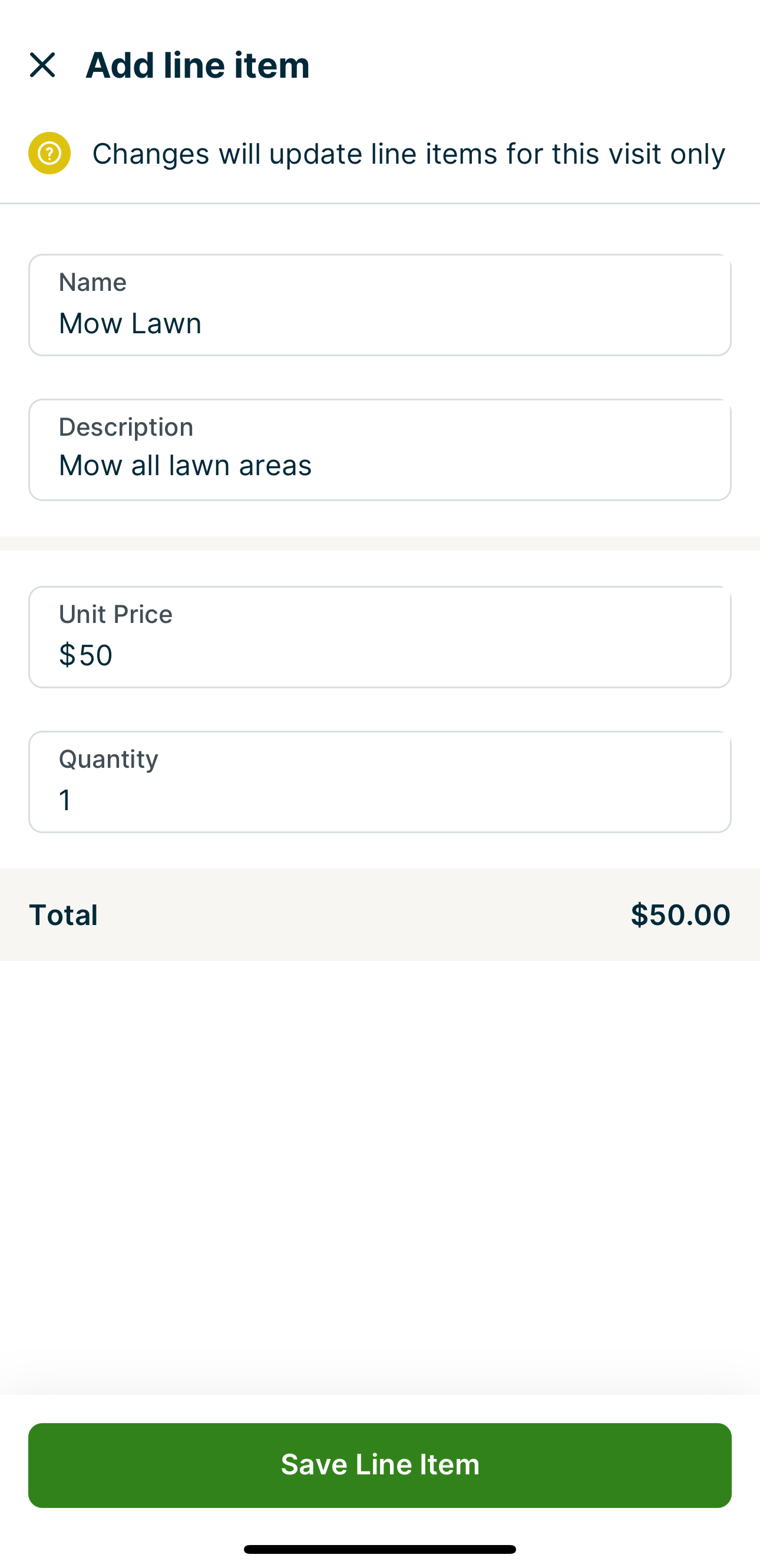The image size is (760, 1568).
Task: Tap the yellow help question mark icon
Action: pos(49,153)
